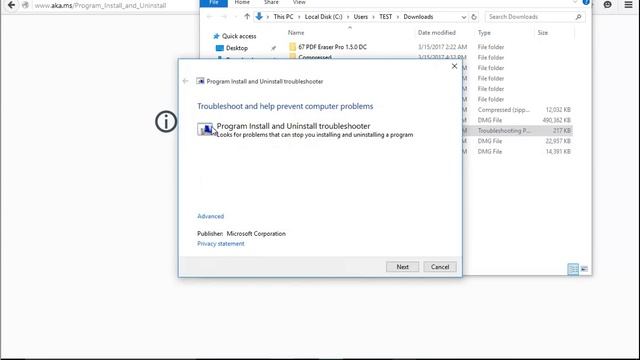Select This PC in the breadcrumb path
Image resolution: width=640 pixels, height=360 pixels.
[283, 17]
